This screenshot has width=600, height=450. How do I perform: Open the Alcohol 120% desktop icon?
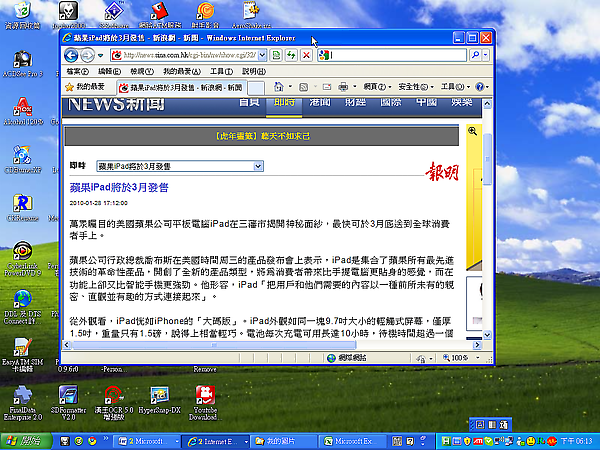point(23,112)
